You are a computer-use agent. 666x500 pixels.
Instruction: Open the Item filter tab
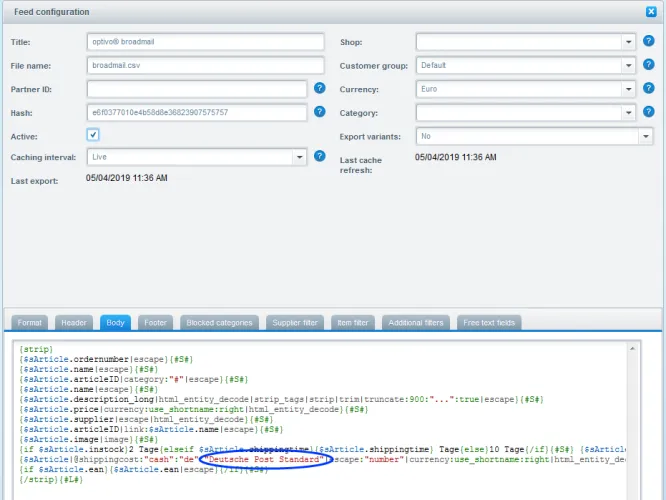click(353, 323)
